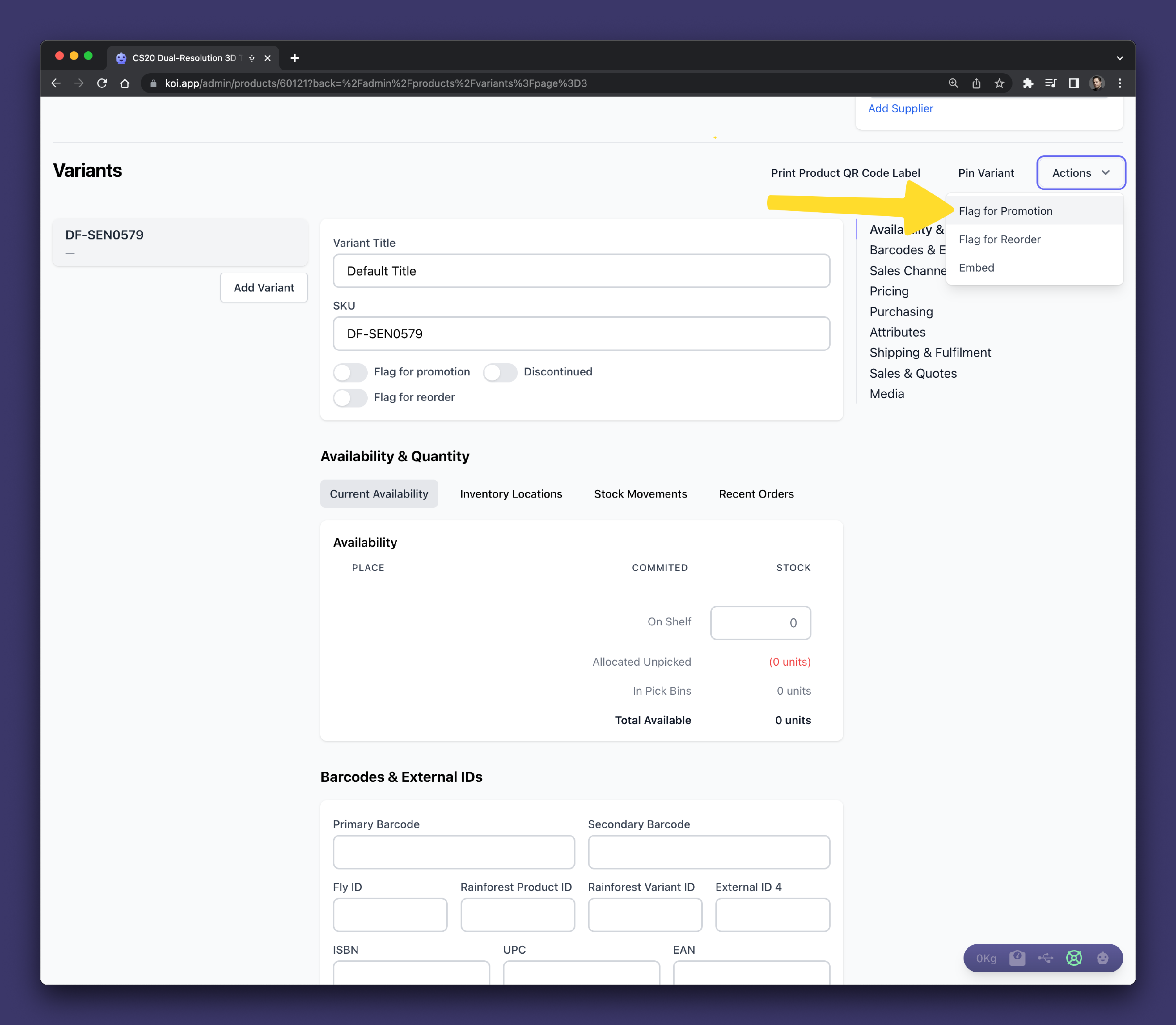Click the Add Variant button
The width and height of the screenshot is (1176, 1025).
(264, 288)
